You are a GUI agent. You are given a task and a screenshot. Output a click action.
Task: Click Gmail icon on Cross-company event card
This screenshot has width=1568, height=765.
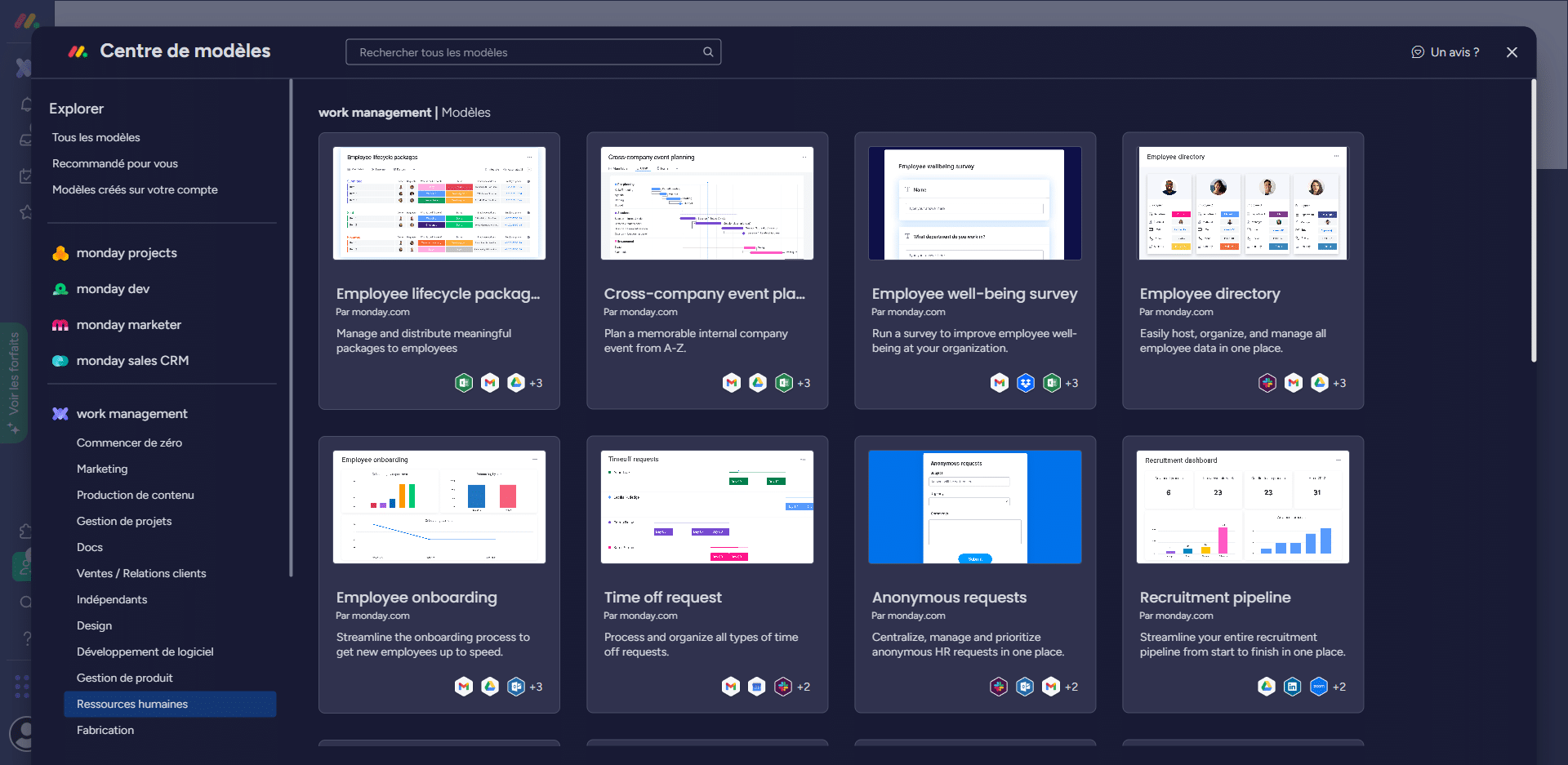[732, 383]
